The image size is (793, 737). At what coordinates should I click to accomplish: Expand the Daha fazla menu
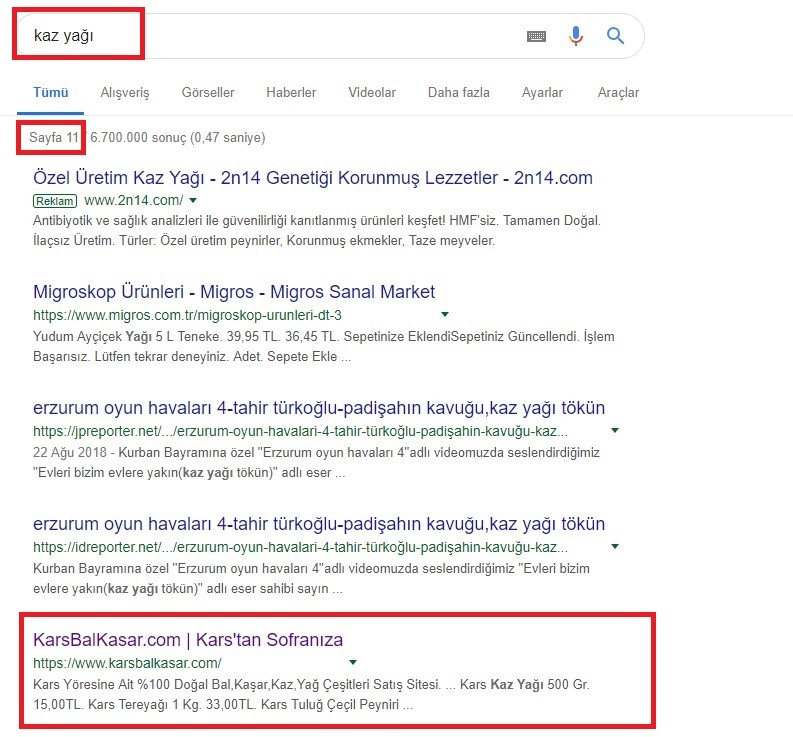[458, 93]
